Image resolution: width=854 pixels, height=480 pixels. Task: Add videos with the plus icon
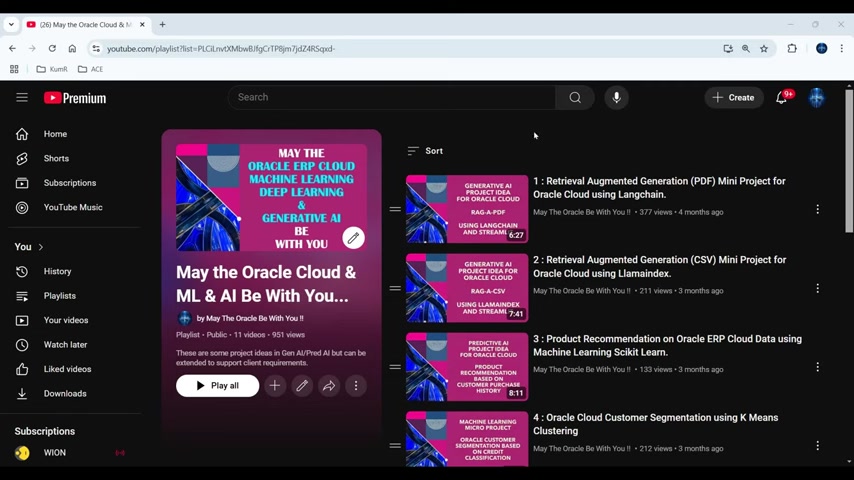coord(275,386)
